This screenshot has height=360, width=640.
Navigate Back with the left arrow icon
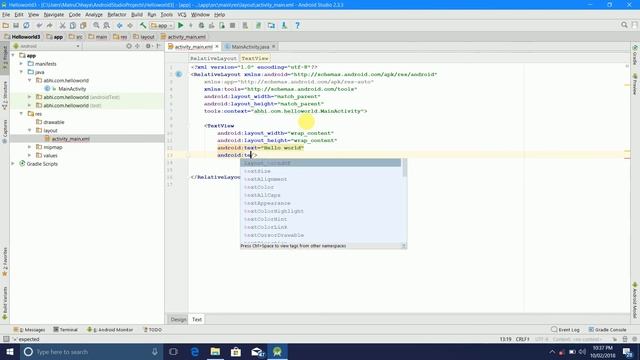pyautogui.click(x=120, y=25)
